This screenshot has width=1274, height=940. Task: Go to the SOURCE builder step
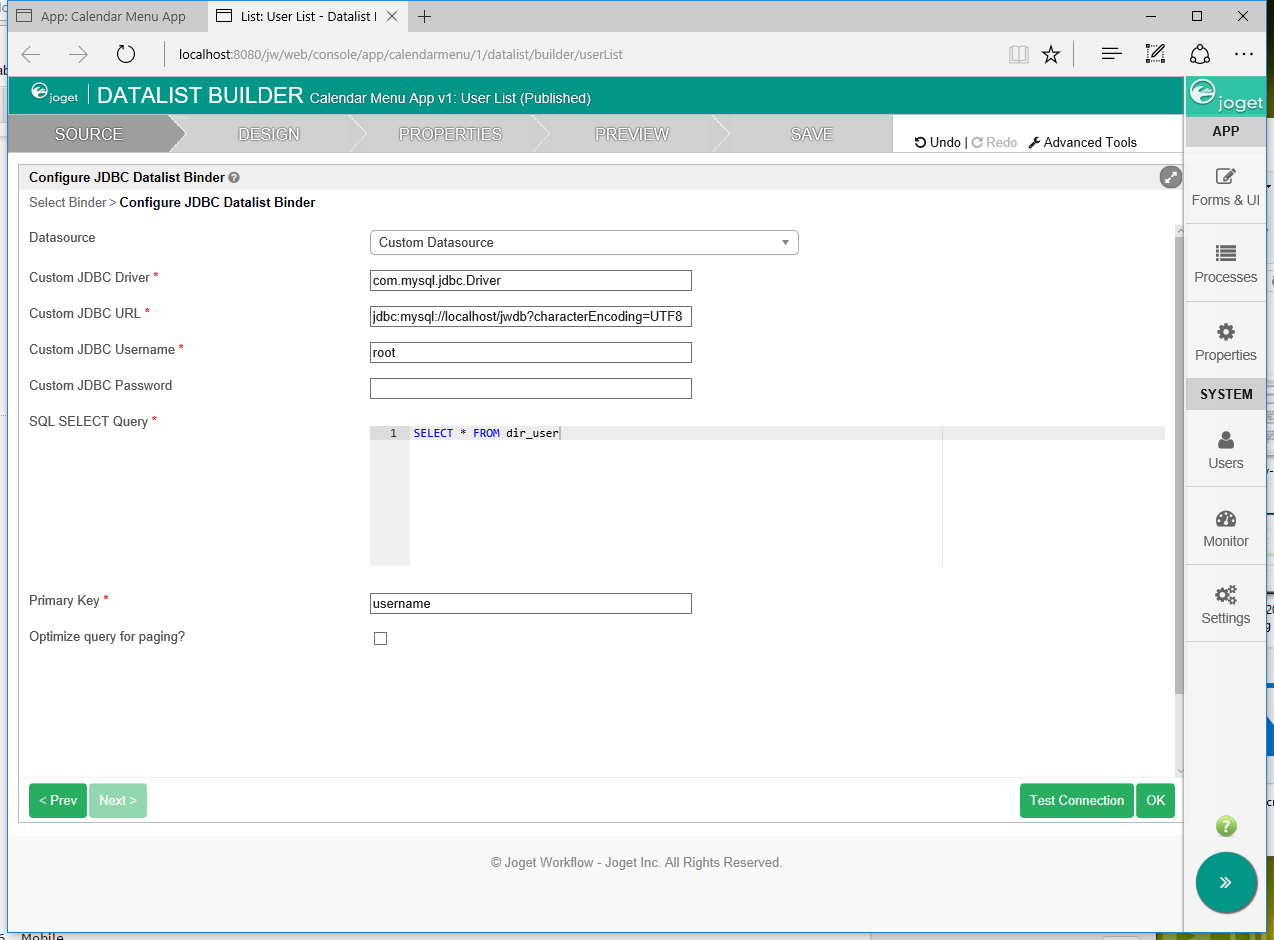tap(89, 134)
